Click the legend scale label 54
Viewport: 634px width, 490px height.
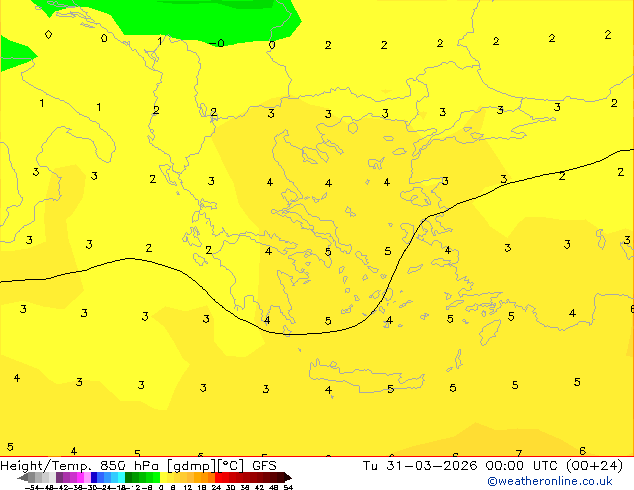pyautogui.click(x=288, y=487)
